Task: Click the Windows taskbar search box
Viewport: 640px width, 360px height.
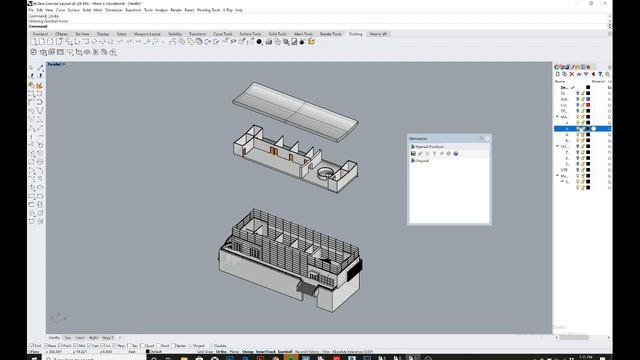Action: (94, 358)
